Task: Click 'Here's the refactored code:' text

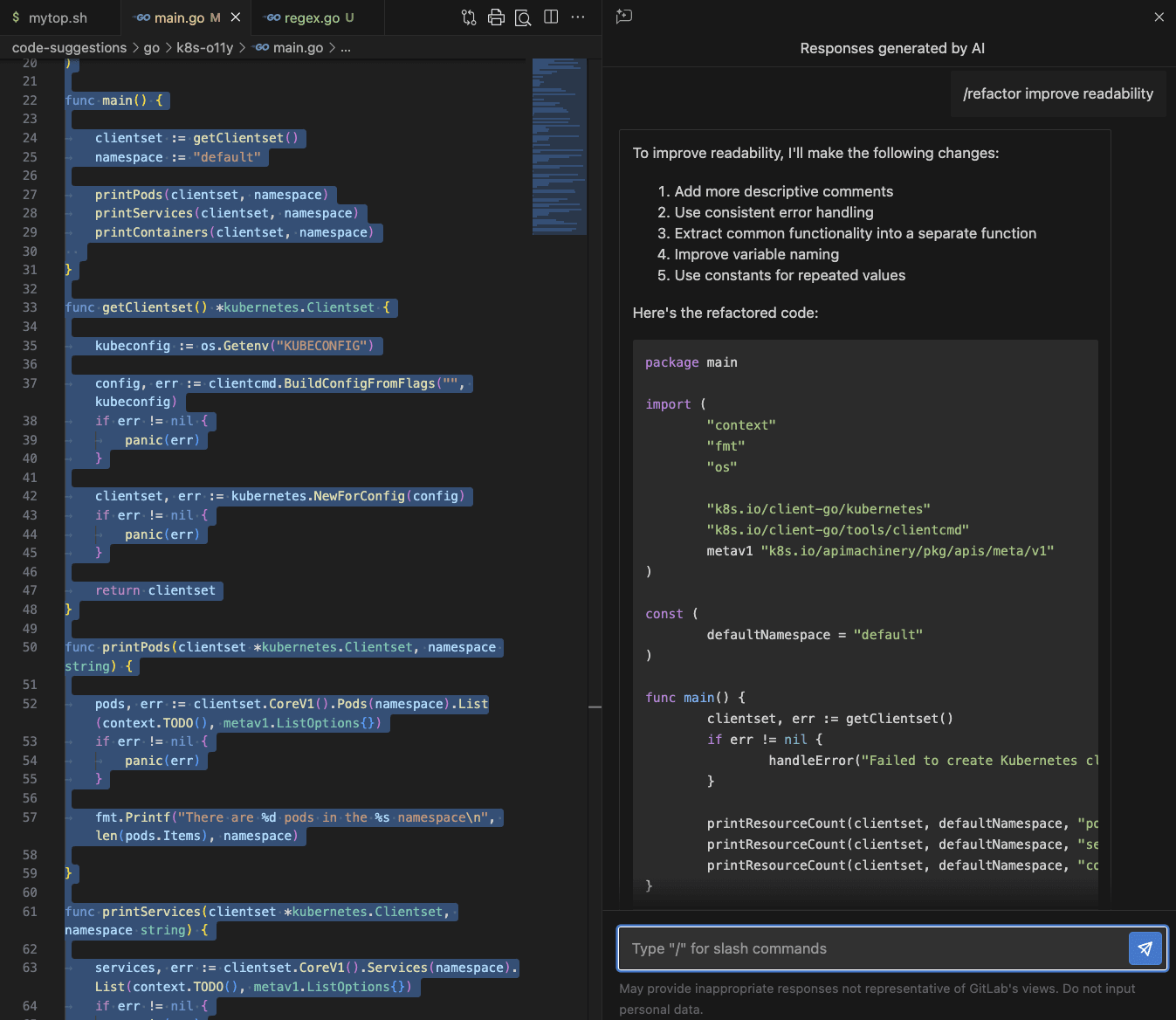Action: [726, 313]
